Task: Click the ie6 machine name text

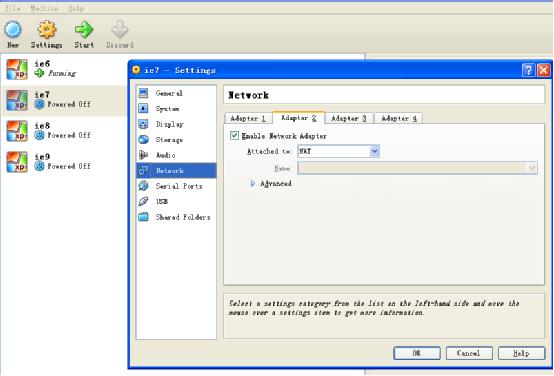Action: point(42,64)
